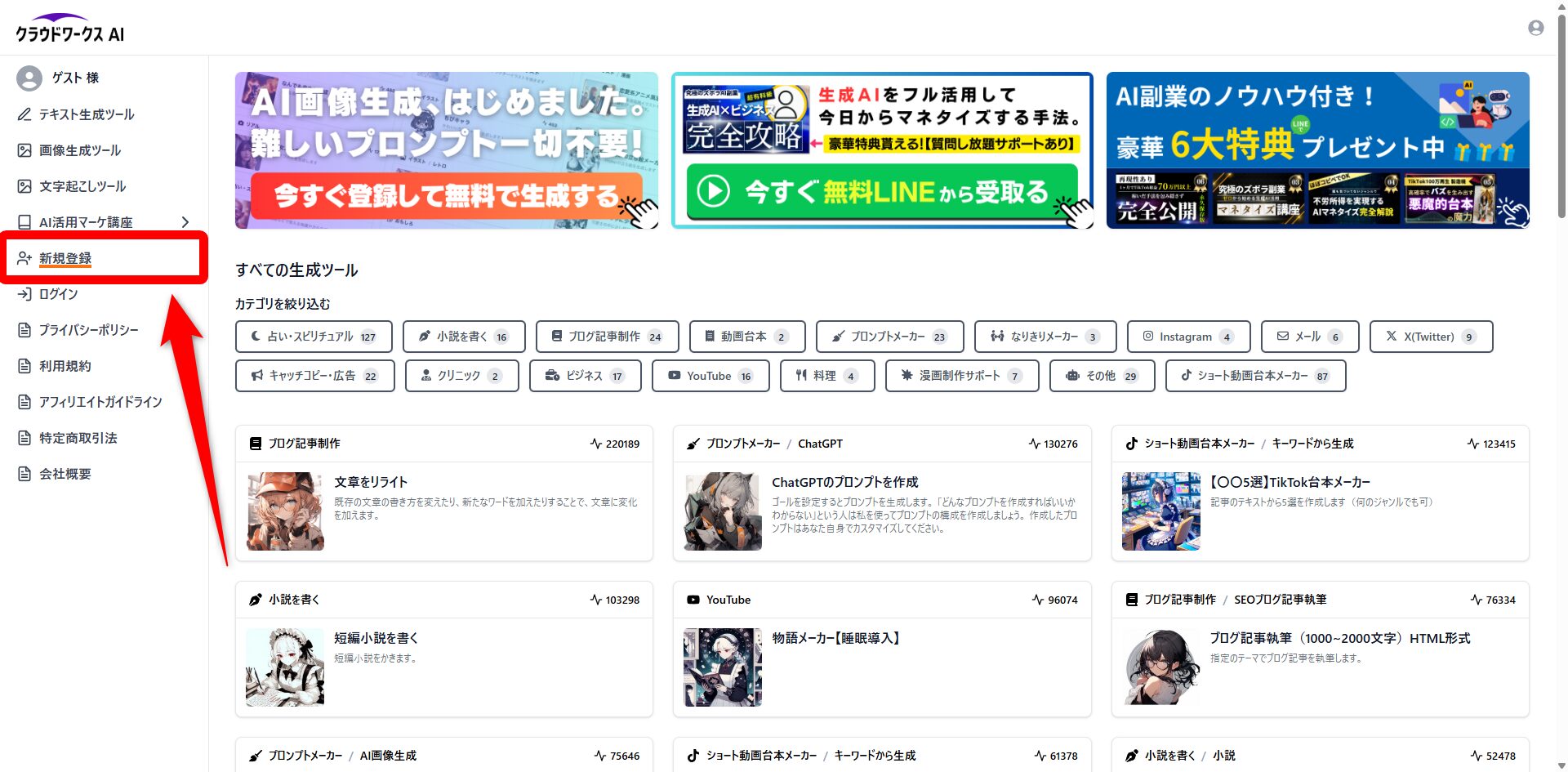Image resolution: width=1568 pixels, height=772 pixels.
Task: Click the Instagram category icon
Action: point(1147,336)
